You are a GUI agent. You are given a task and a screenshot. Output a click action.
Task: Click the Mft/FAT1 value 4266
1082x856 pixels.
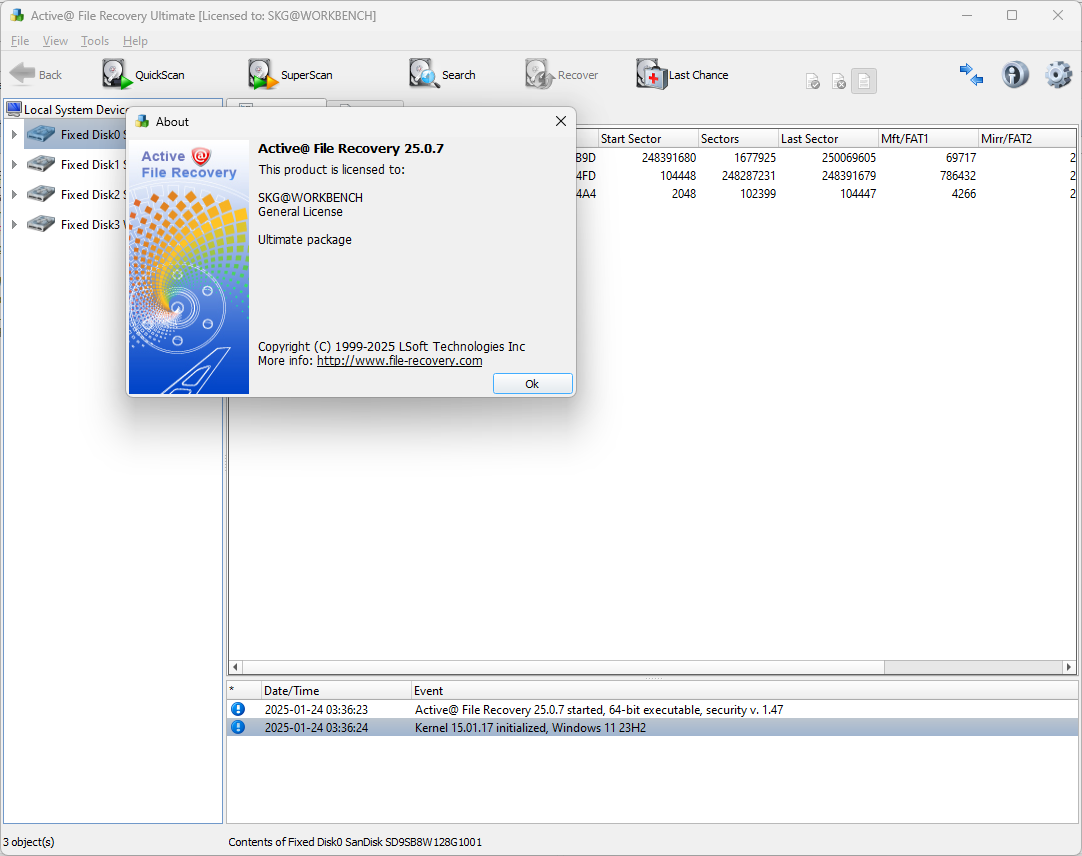[963, 193]
